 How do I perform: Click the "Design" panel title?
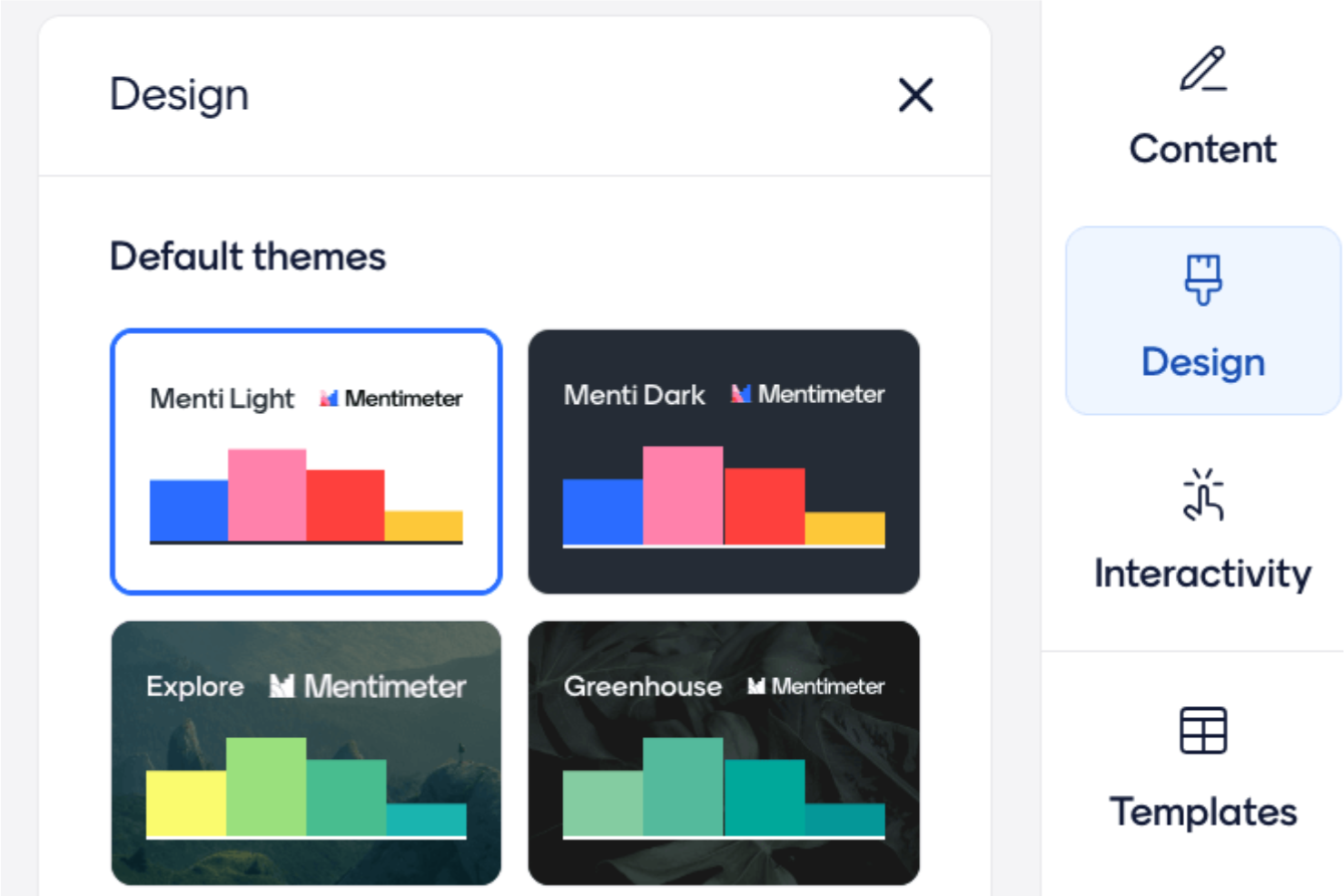tap(179, 94)
